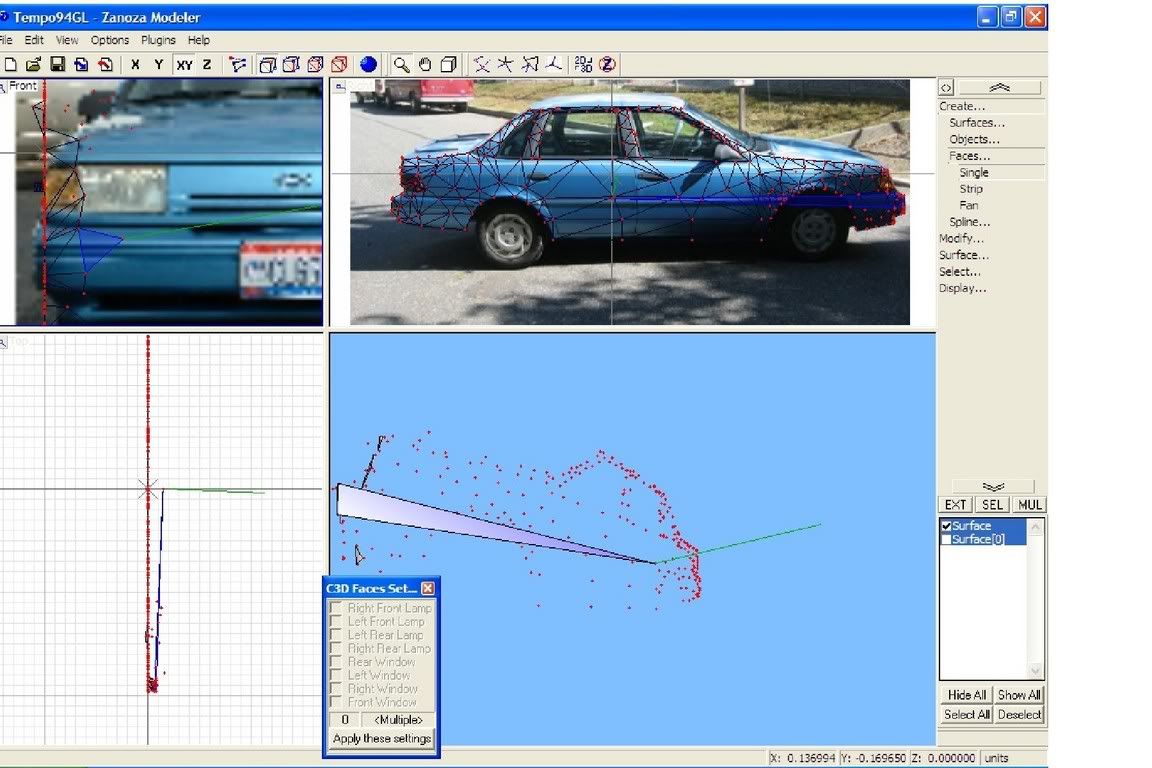
Task: Click the Save floppy disk icon
Action: 57,65
